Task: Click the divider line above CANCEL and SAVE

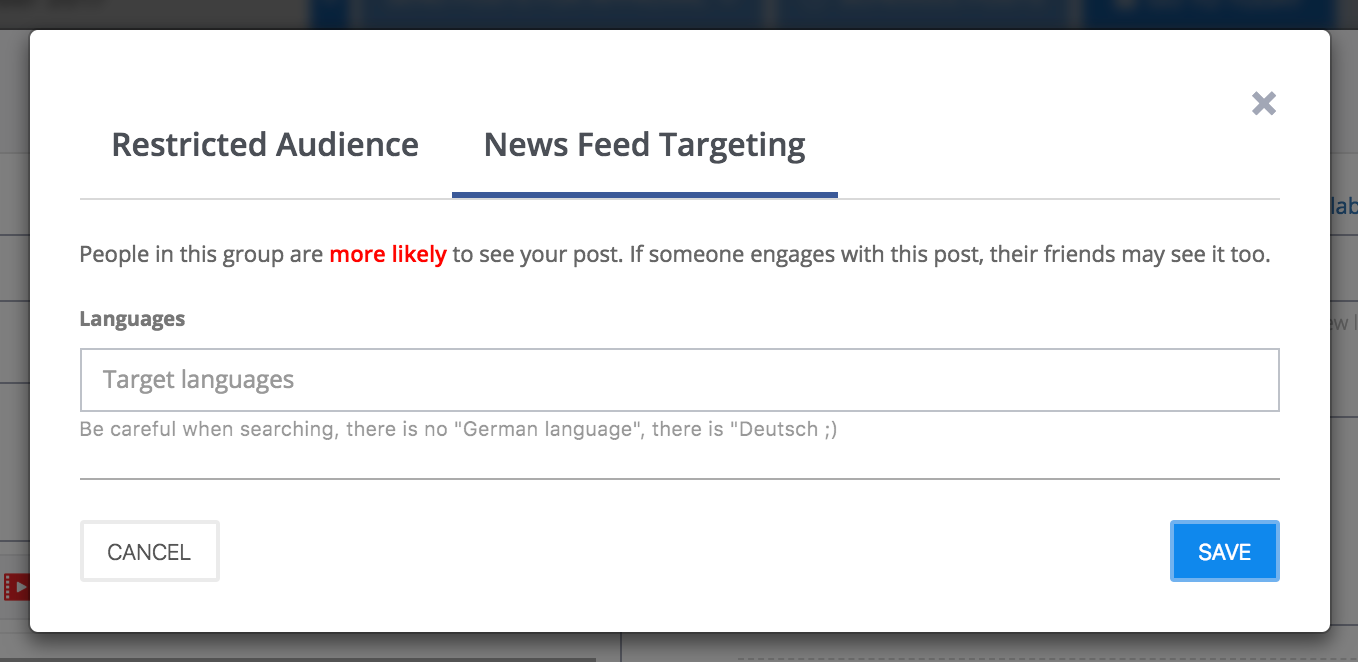Action: [680, 479]
